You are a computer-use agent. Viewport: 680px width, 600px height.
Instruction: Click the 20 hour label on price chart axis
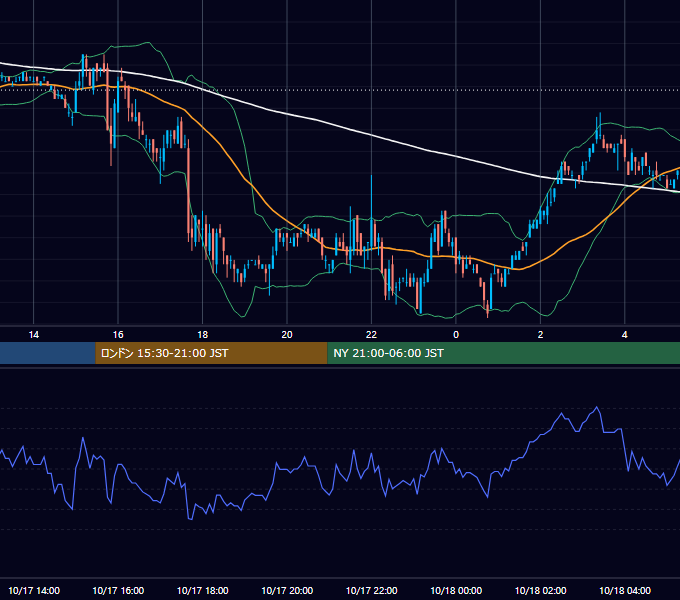click(x=287, y=335)
